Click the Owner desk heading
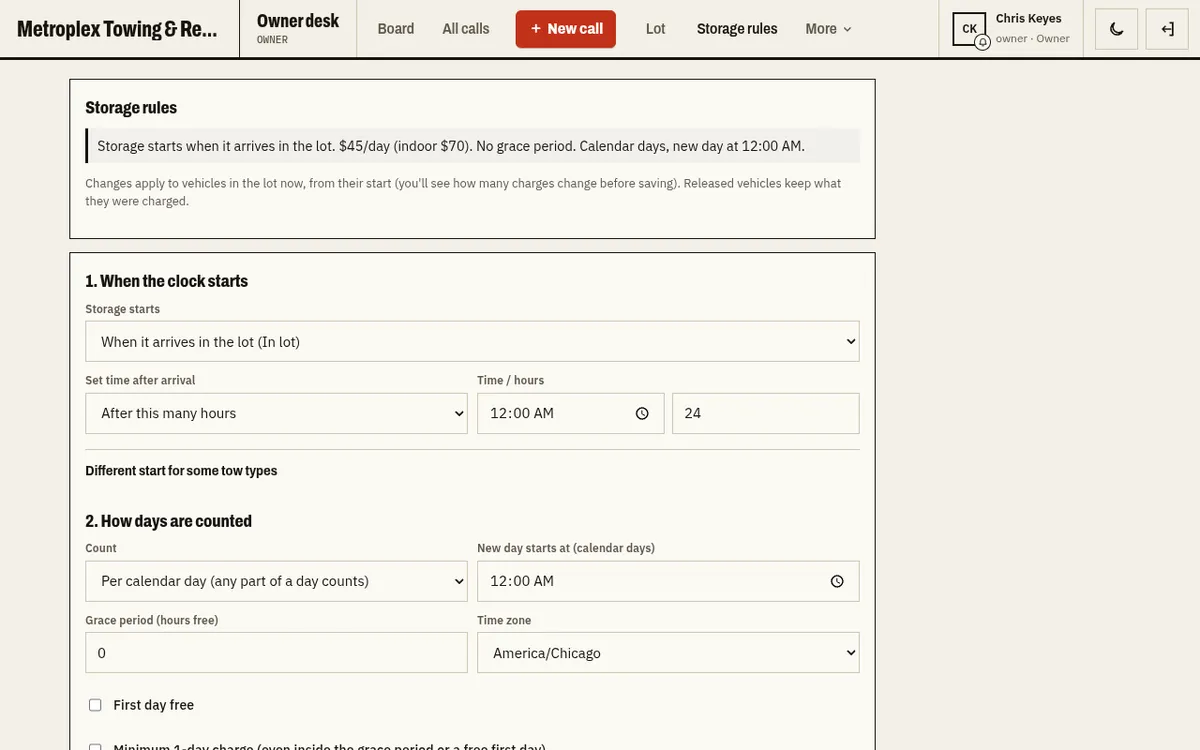This screenshot has width=1200, height=750. tap(298, 21)
